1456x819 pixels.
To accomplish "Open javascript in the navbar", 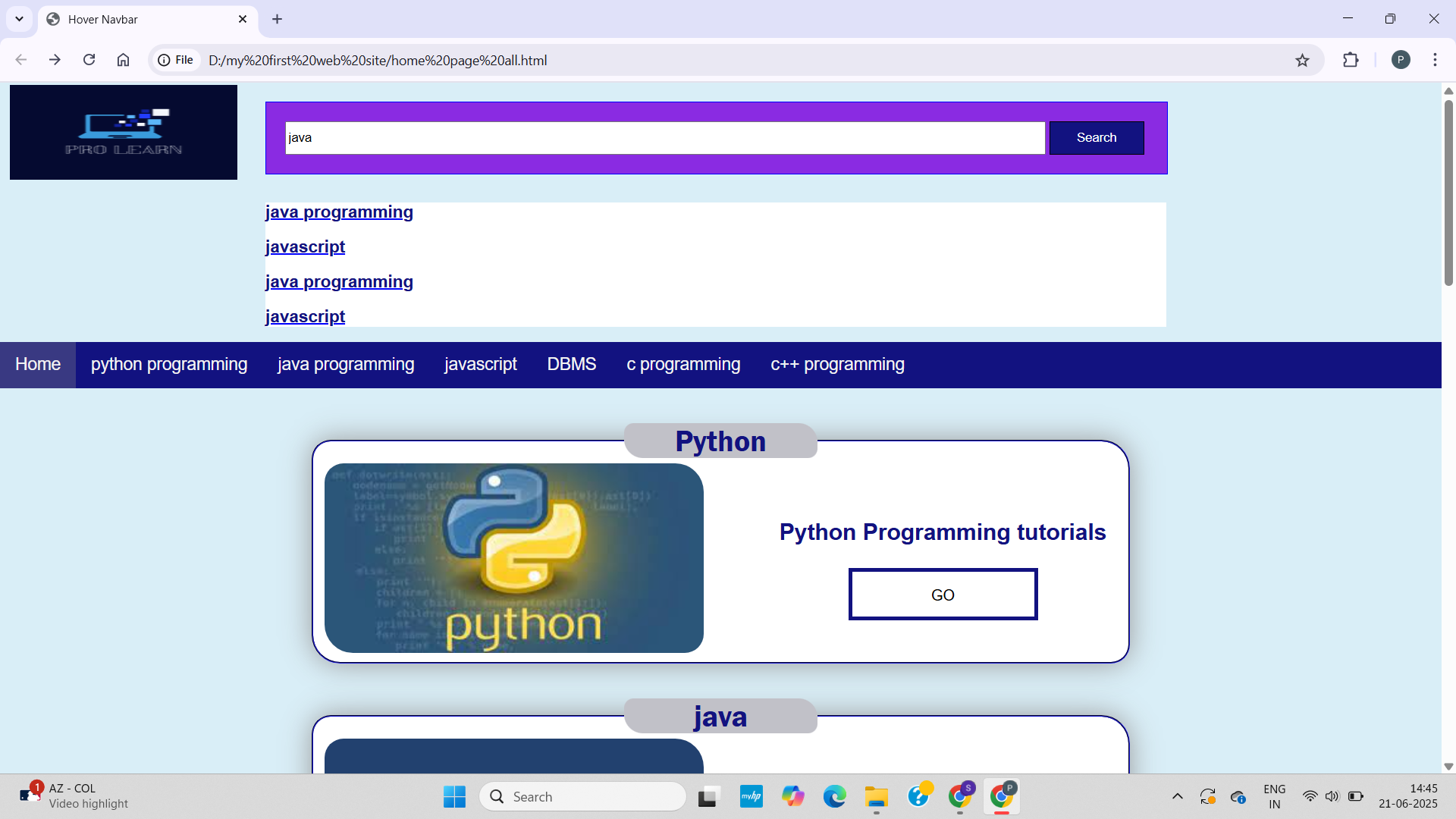I will tap(481, 365).
